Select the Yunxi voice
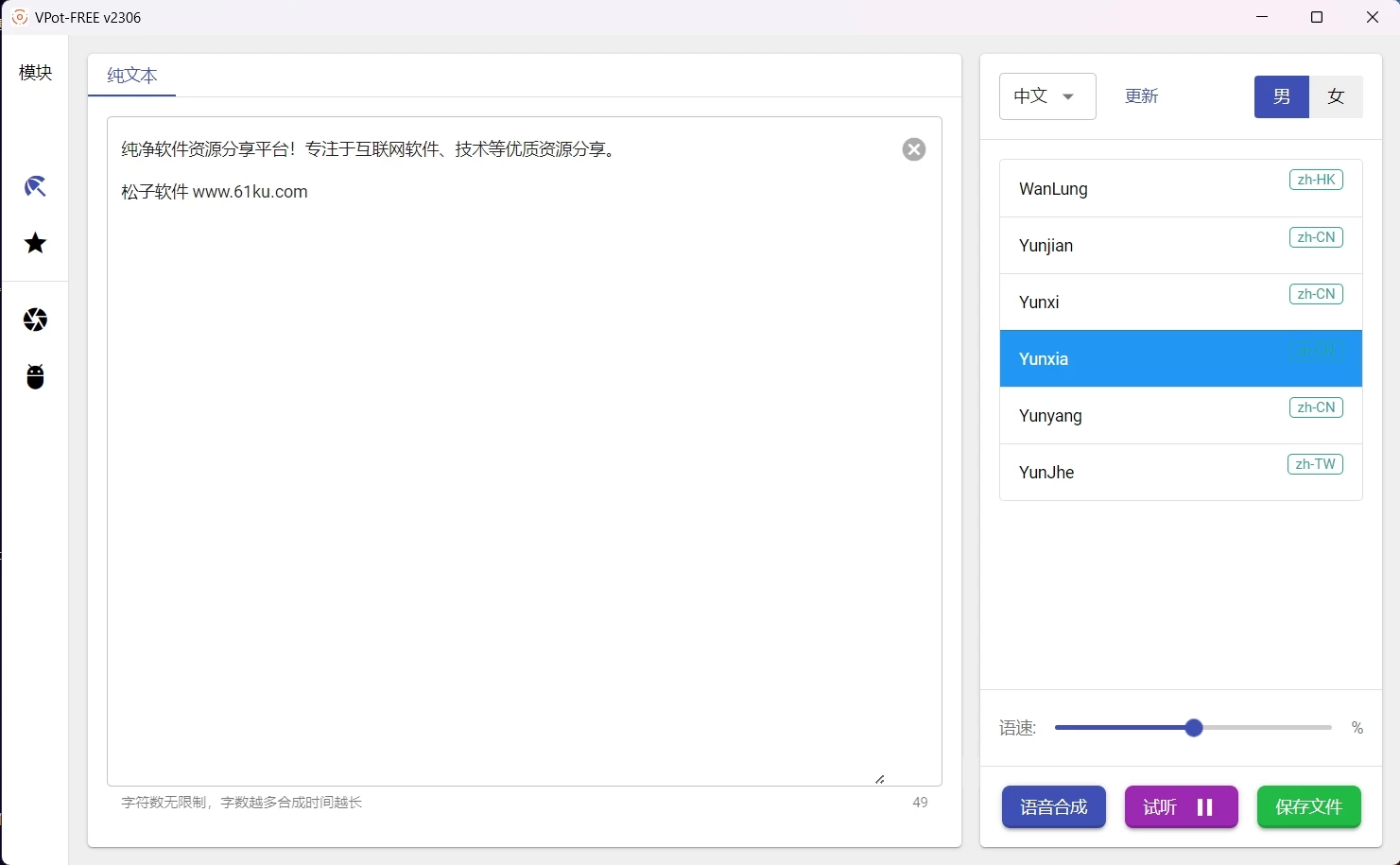This screenshot has height=865, width=1400. coord(1181,302)
